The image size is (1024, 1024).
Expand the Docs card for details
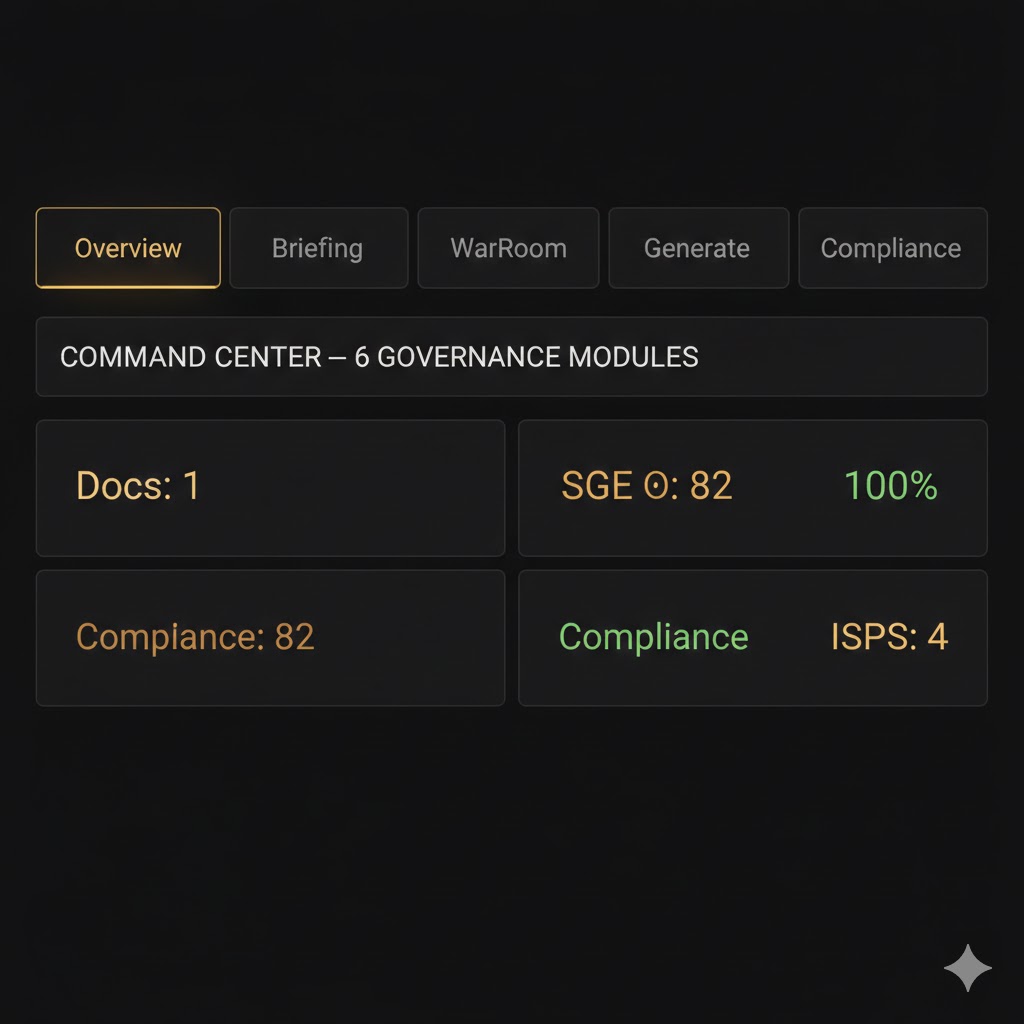[x=270, y=487]
